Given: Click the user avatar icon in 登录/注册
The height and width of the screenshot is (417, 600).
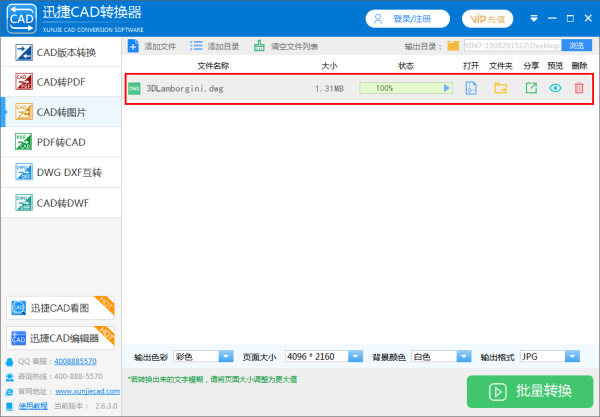Looking at the screenshot, I should pyautogui.click(x=378, y=19).
